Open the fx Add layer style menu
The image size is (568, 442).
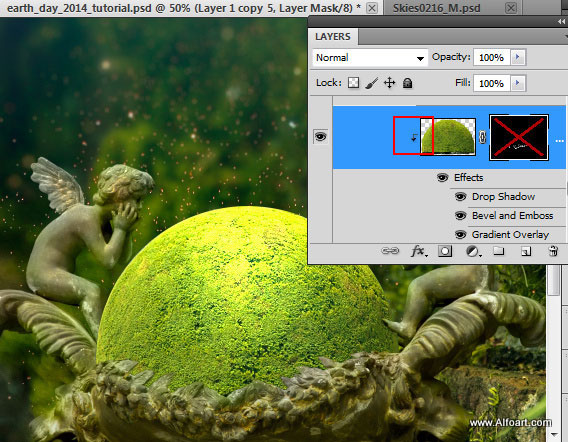(419, 251)
